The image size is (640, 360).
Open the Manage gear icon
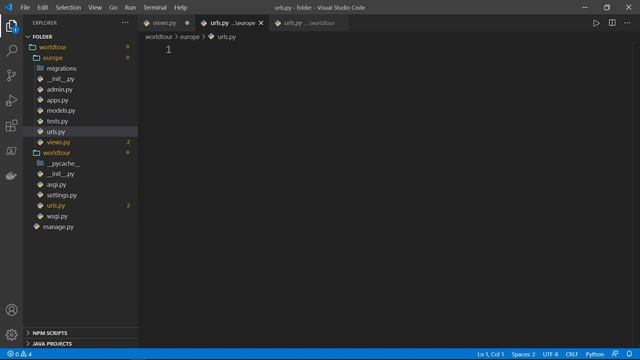pos(11,335)
